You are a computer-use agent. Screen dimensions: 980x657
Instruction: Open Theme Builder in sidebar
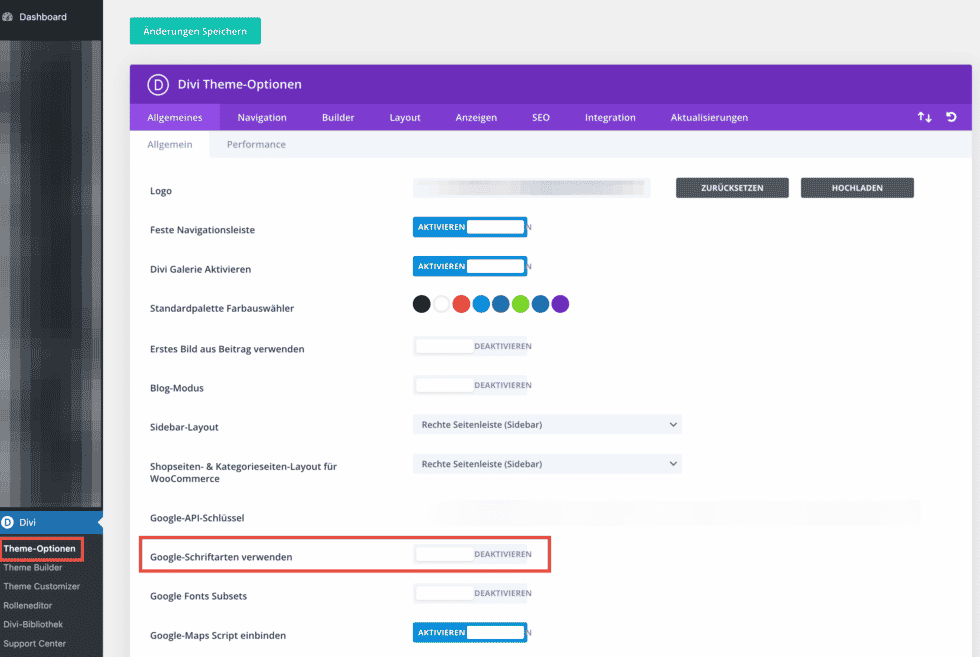click(x=32, y=568)
